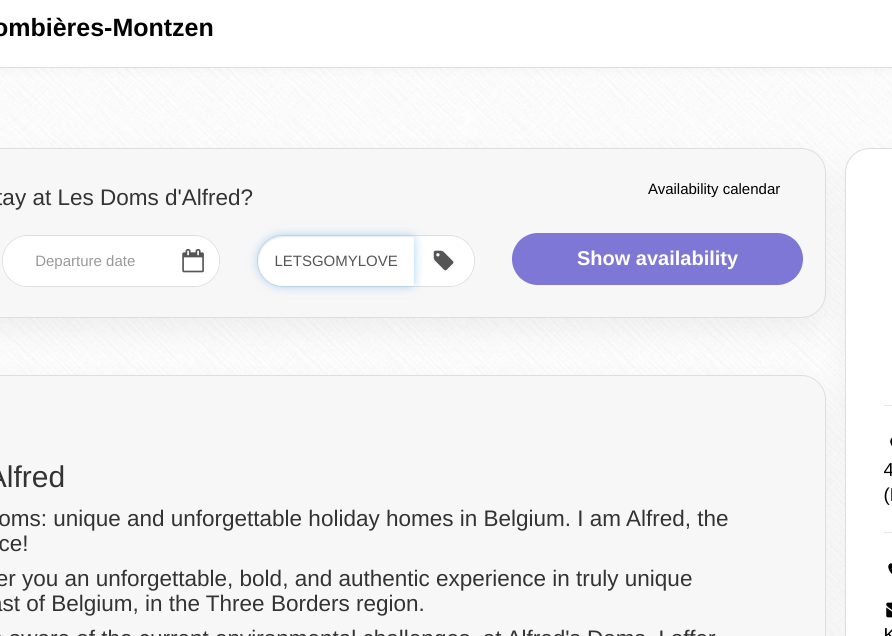Click the envelope icon at right edge
The height and width of the screenshot is (636, 892).
[888, 609]
